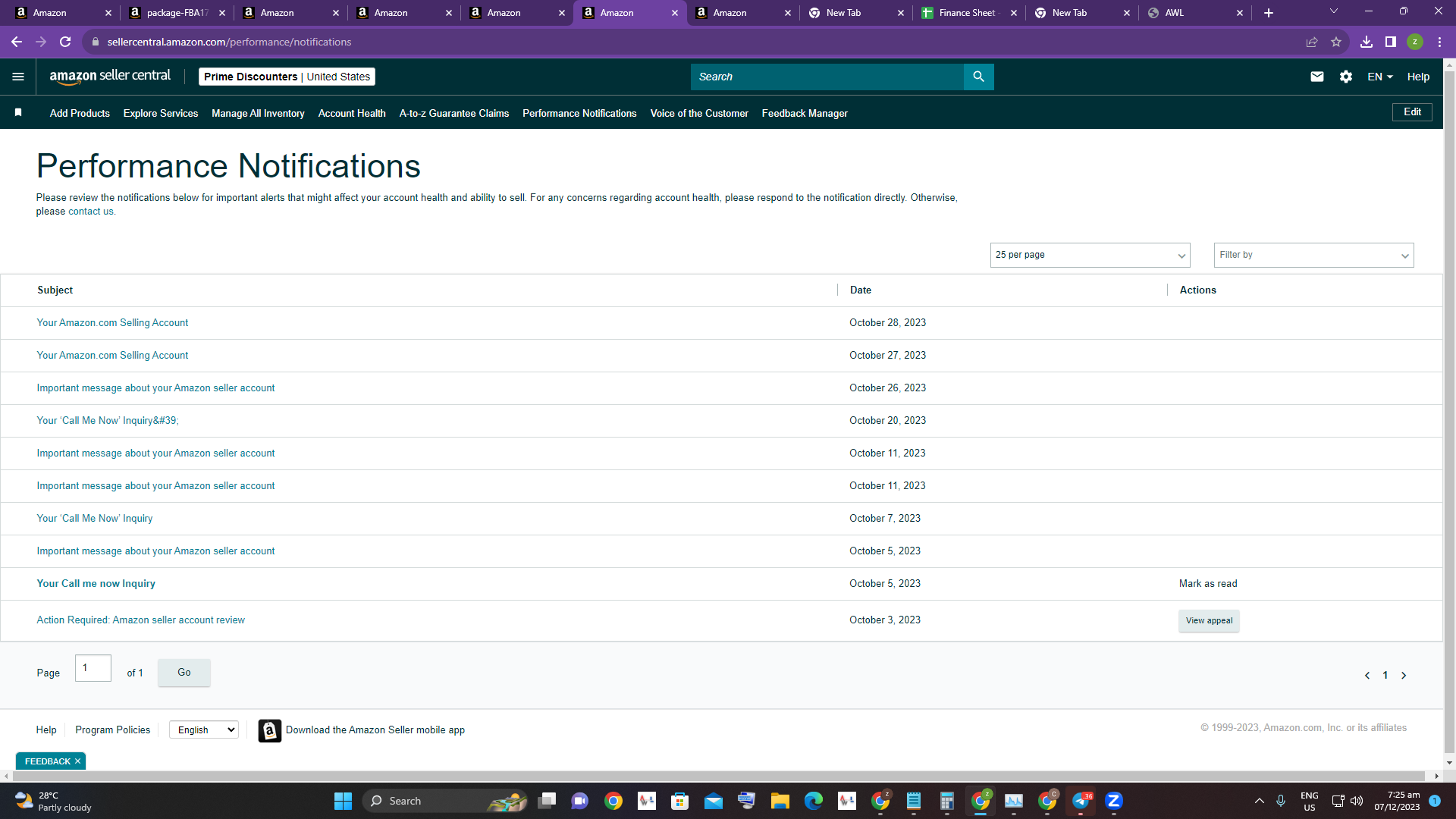This screenshot has height=819, width=1456.
Task: Close the FEEDBACK tab with its X
Action: pos(77,761)
